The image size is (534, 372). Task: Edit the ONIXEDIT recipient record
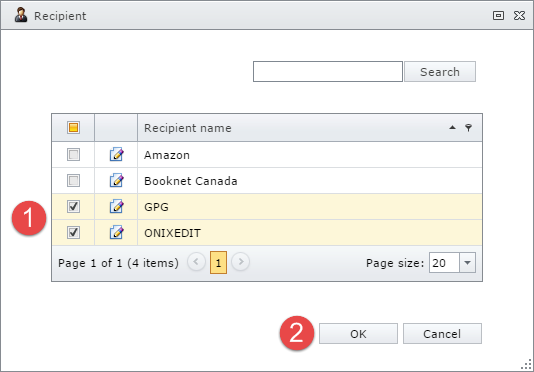(x=116, y=233)
